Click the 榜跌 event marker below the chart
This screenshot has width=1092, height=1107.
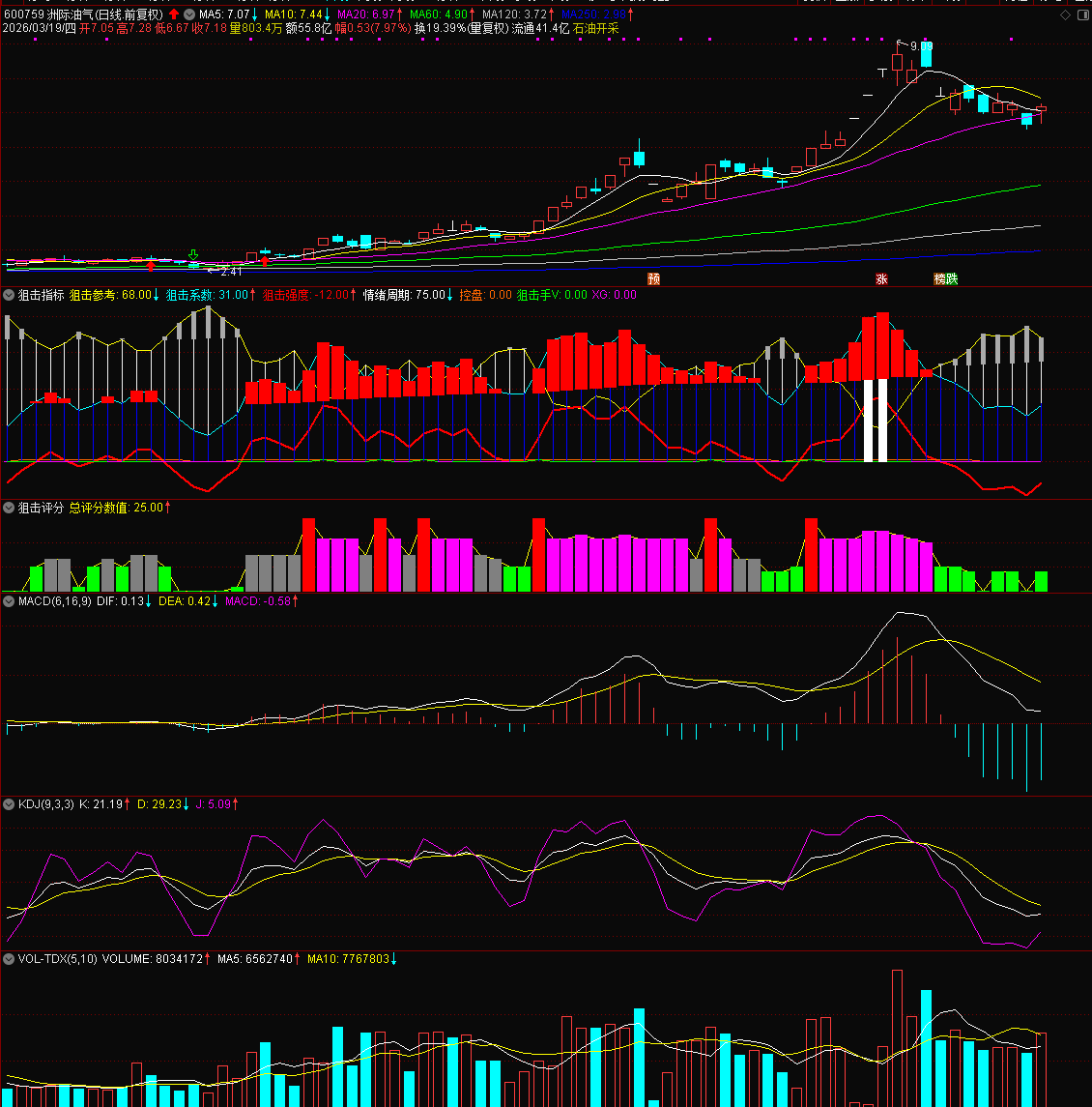coord(945,278)
